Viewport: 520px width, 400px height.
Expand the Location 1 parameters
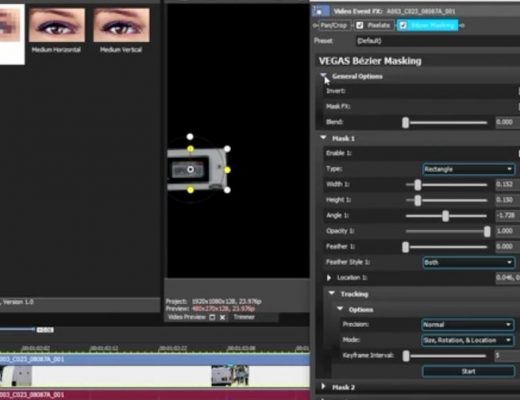(x=329, y=278)
